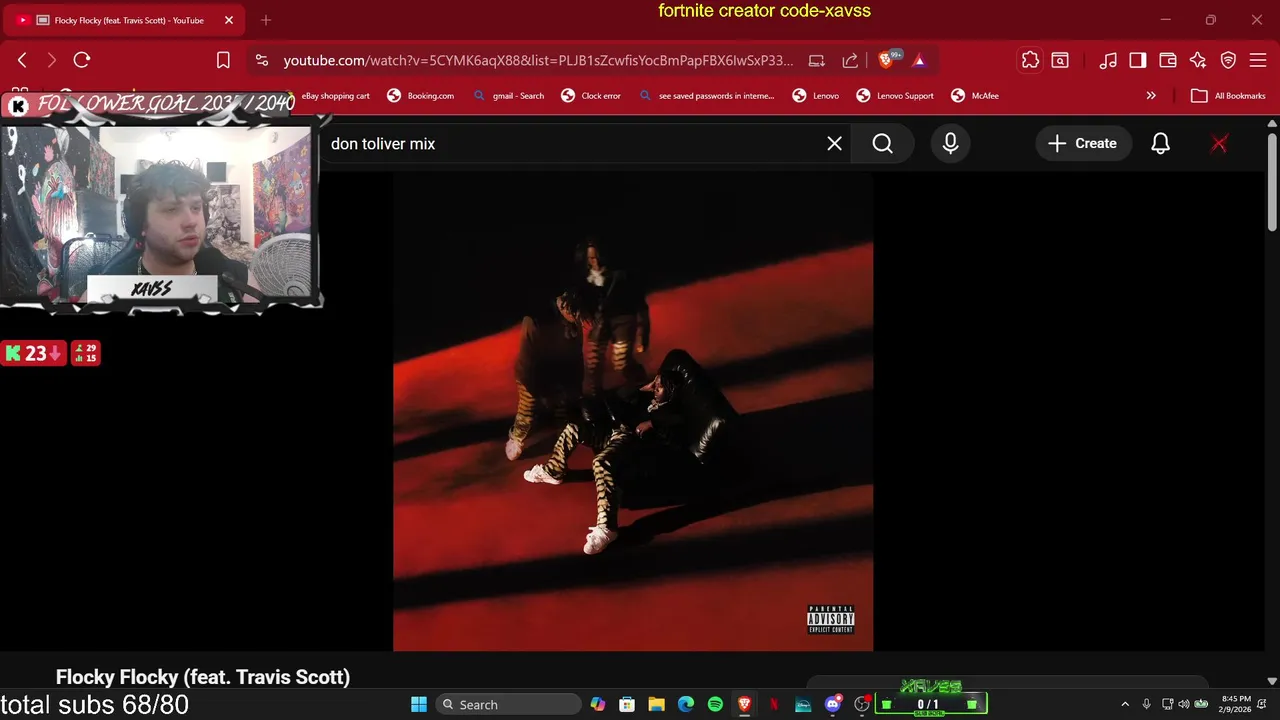
Task: Open the Clock error bookmark
Action: point(591,96)
